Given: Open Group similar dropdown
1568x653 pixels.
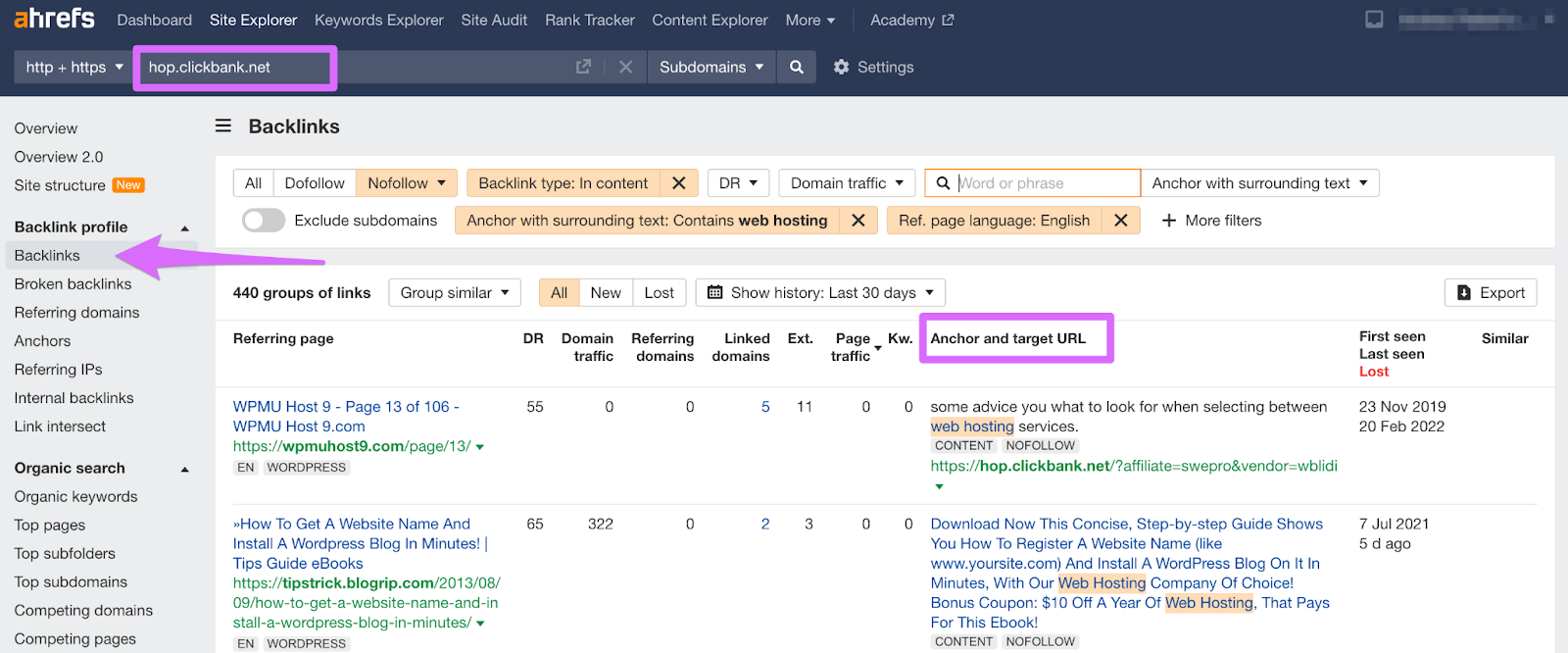Looking at the screenshot, I should click(x=455, y=292).
